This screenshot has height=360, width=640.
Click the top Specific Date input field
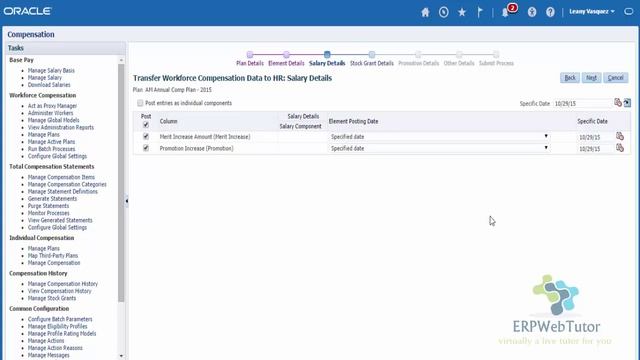[582, 104]
